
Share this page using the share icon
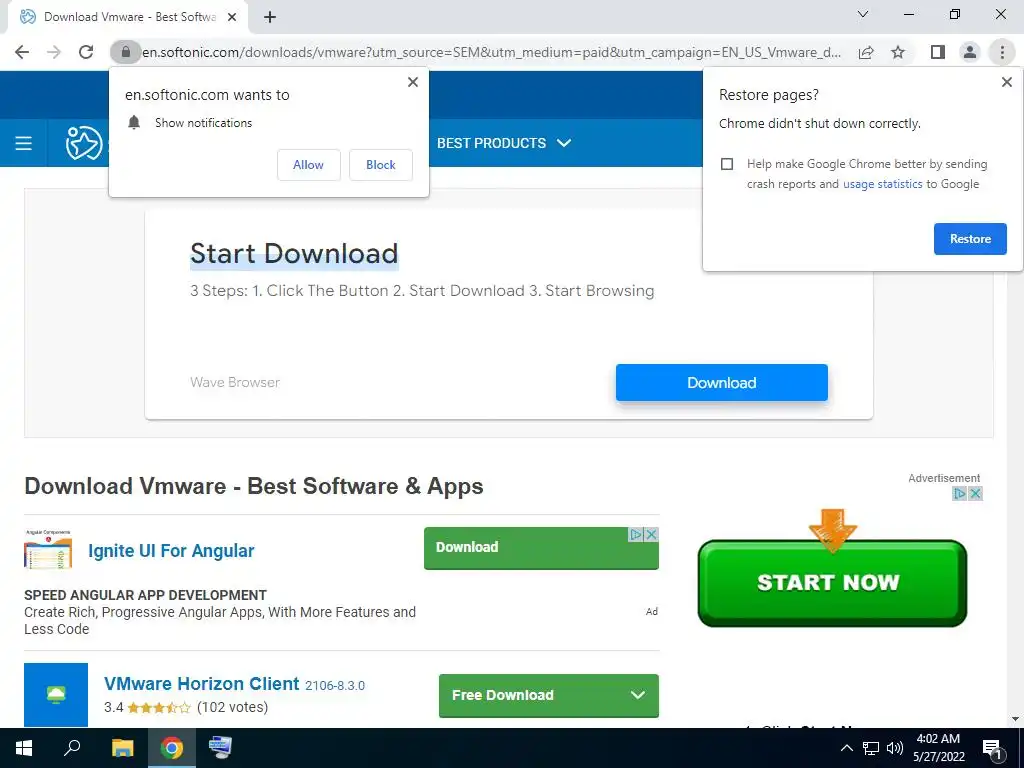pyautogui.click(x=866, y=52)
